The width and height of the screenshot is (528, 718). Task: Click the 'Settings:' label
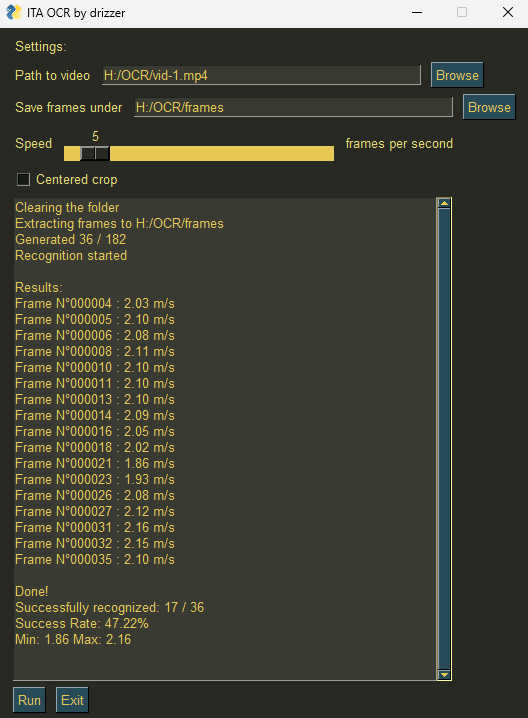coord(41,47)
